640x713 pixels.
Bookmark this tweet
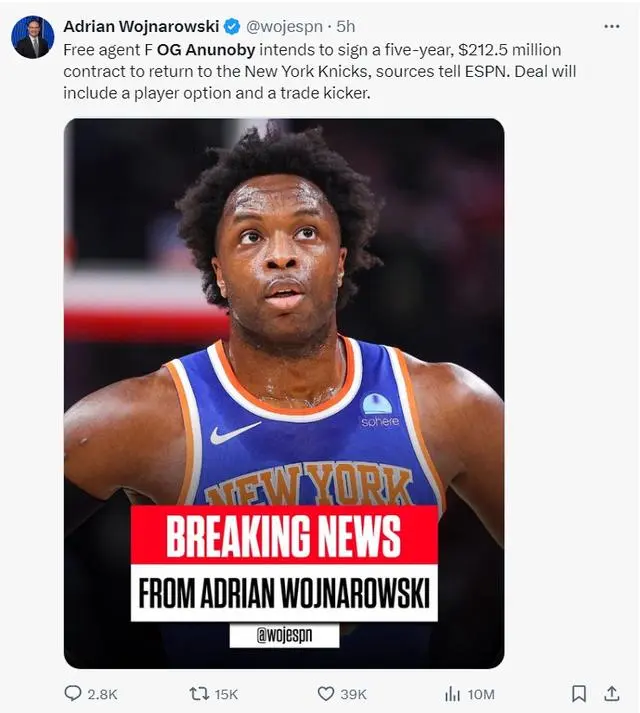(x=579, y=694)
